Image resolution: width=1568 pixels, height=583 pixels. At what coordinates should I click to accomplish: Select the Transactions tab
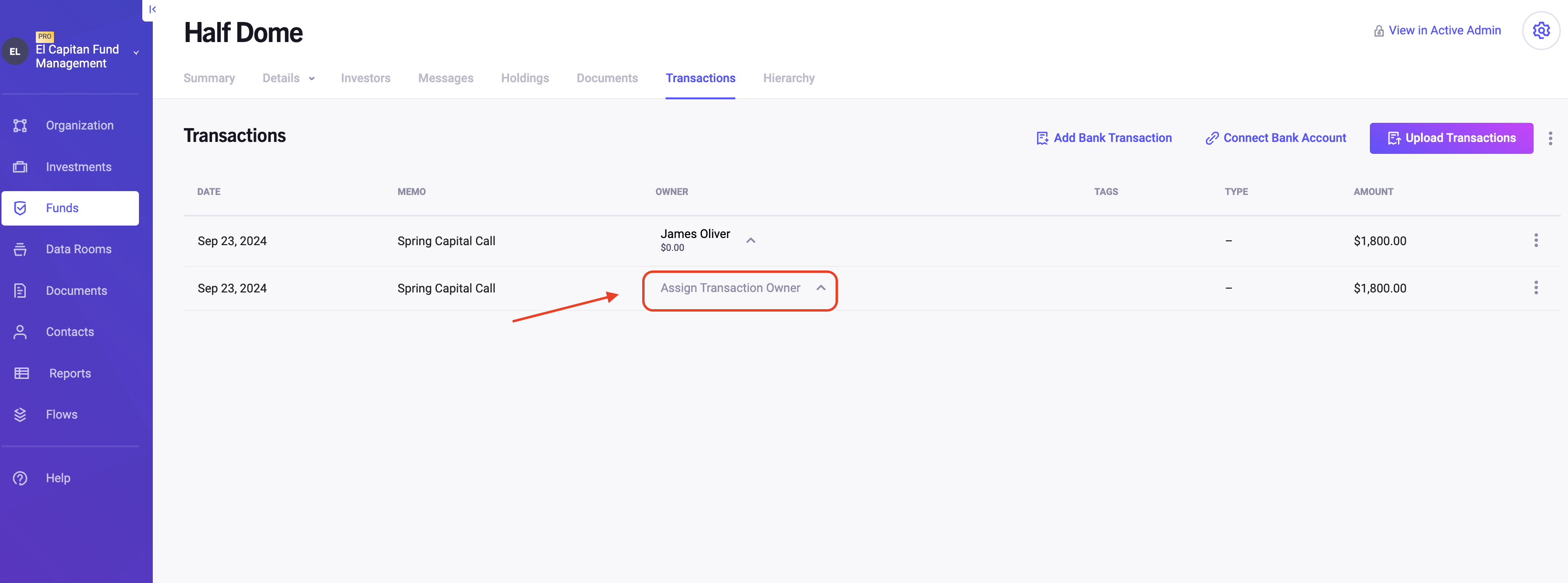pyautogui.click(x=700, y=78)
